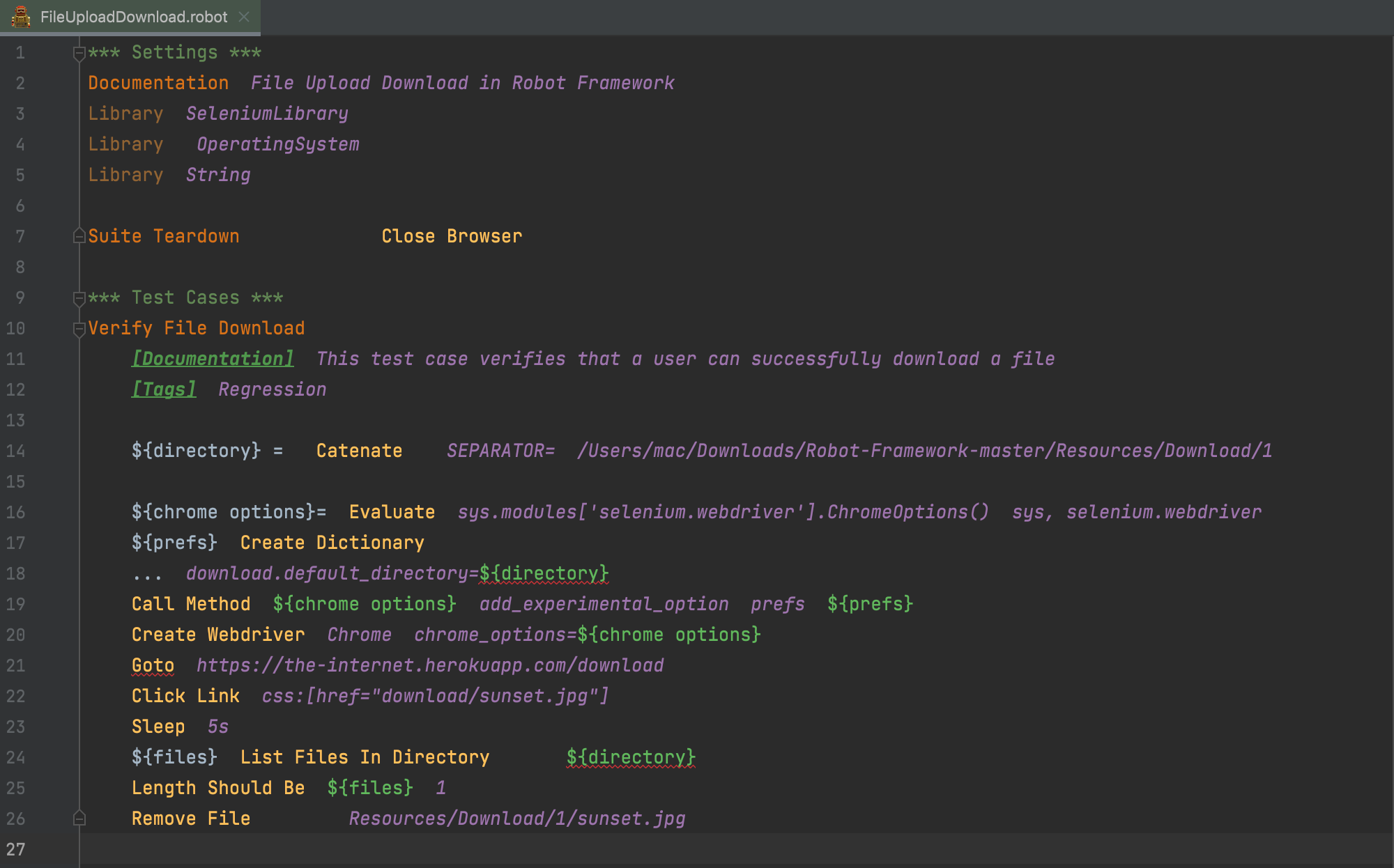Place cursor on the Catenate keyword
The width and height of the screenshot is (1394, 868).
pos(358,451)
